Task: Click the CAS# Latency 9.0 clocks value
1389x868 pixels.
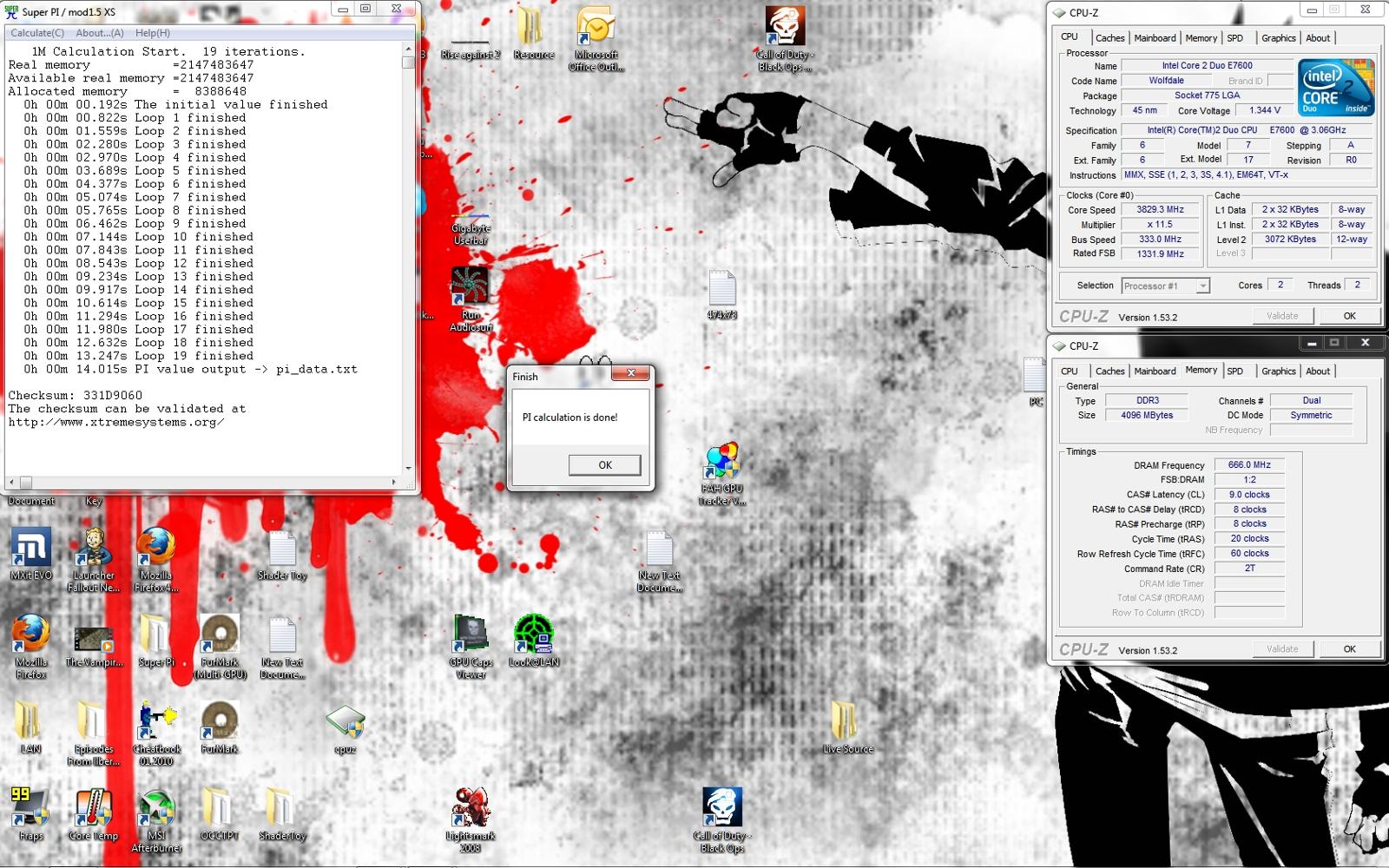Action: click(x=1249, y=495)
